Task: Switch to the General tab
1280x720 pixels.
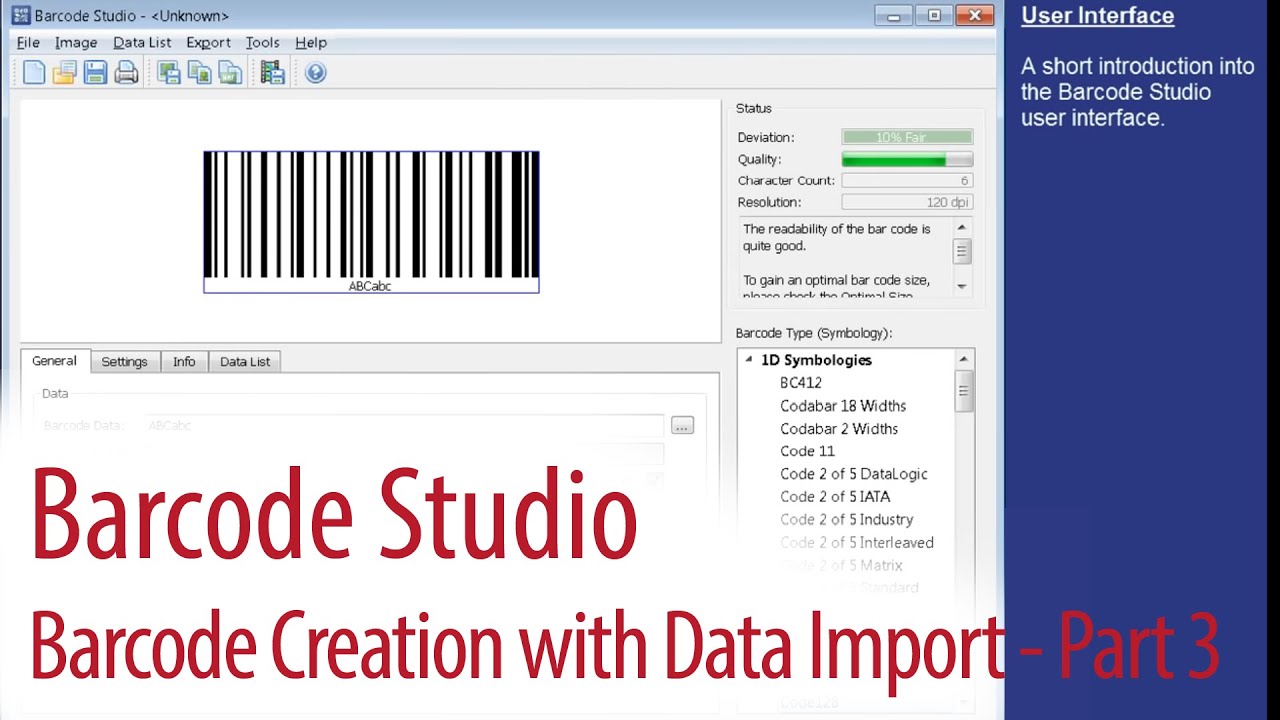Action: point(54,361)
